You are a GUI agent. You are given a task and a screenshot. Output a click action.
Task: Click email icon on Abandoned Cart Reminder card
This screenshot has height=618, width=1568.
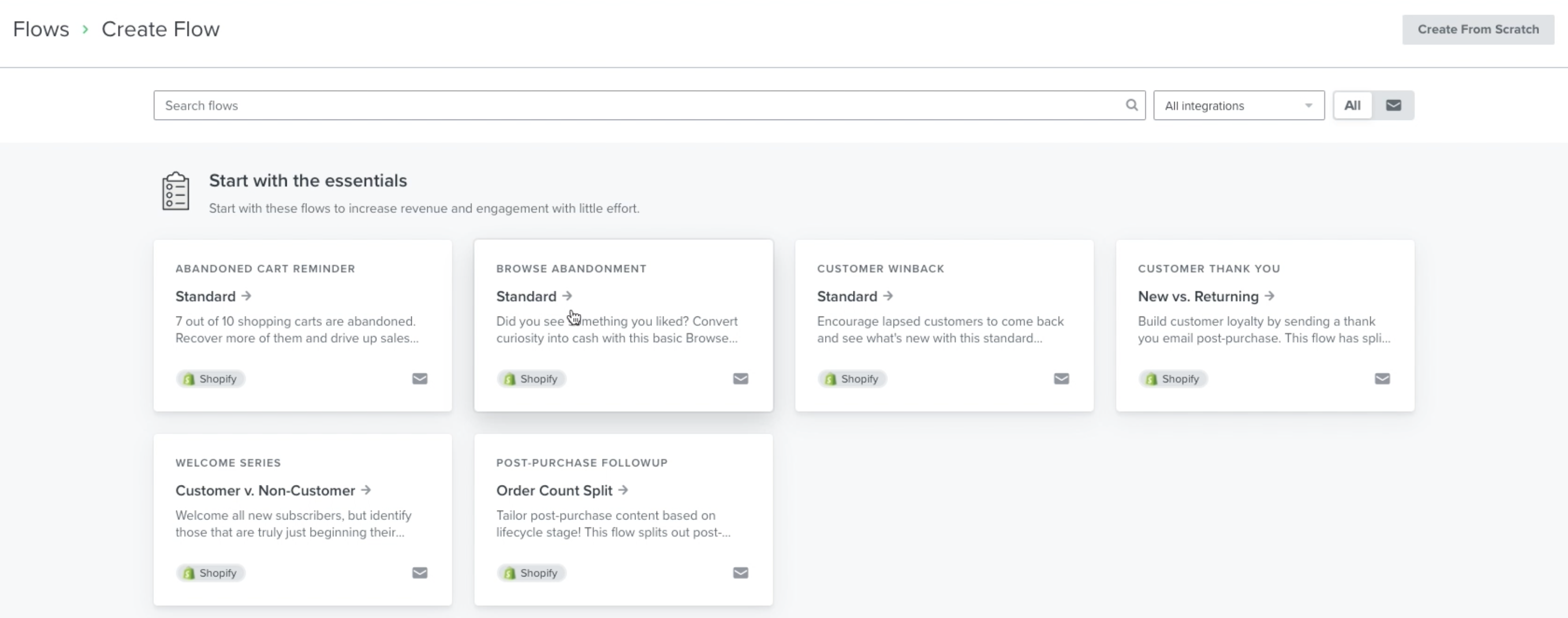click(x=419, y=378)
